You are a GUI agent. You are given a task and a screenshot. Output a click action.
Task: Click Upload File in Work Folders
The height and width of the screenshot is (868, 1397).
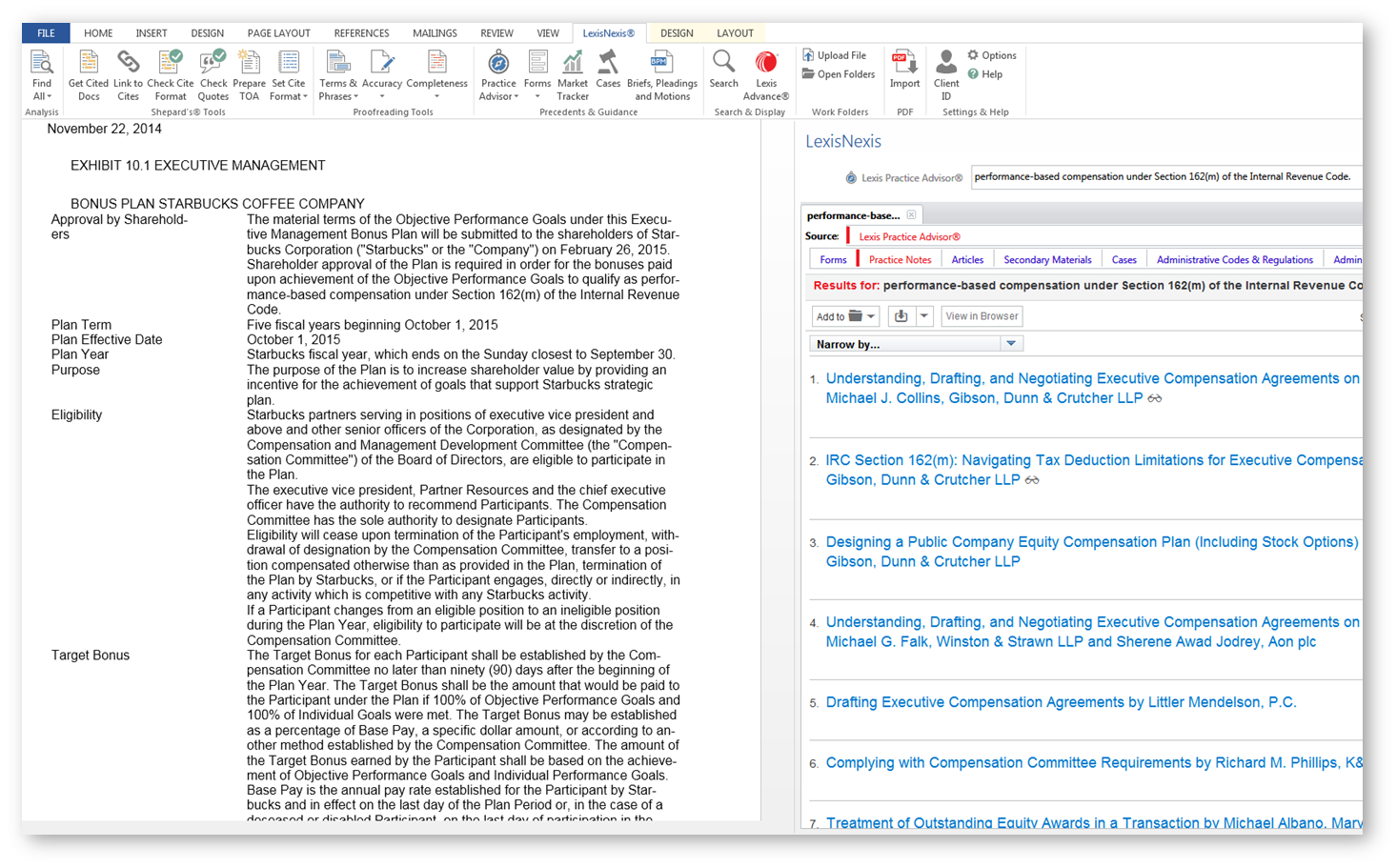[x=834, y=55]
